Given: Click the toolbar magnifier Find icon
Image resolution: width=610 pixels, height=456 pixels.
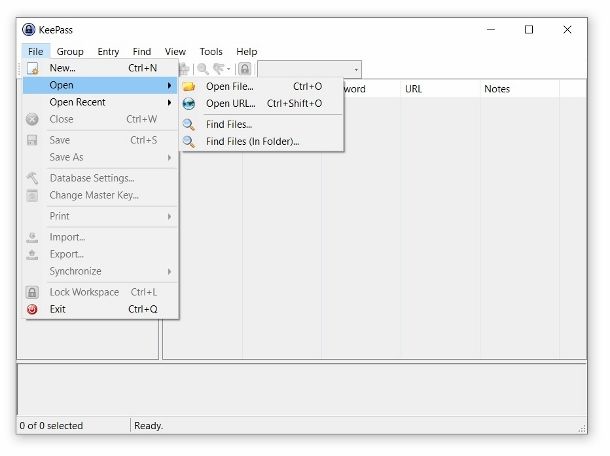Looking at the screenshot, I should 203,69.
